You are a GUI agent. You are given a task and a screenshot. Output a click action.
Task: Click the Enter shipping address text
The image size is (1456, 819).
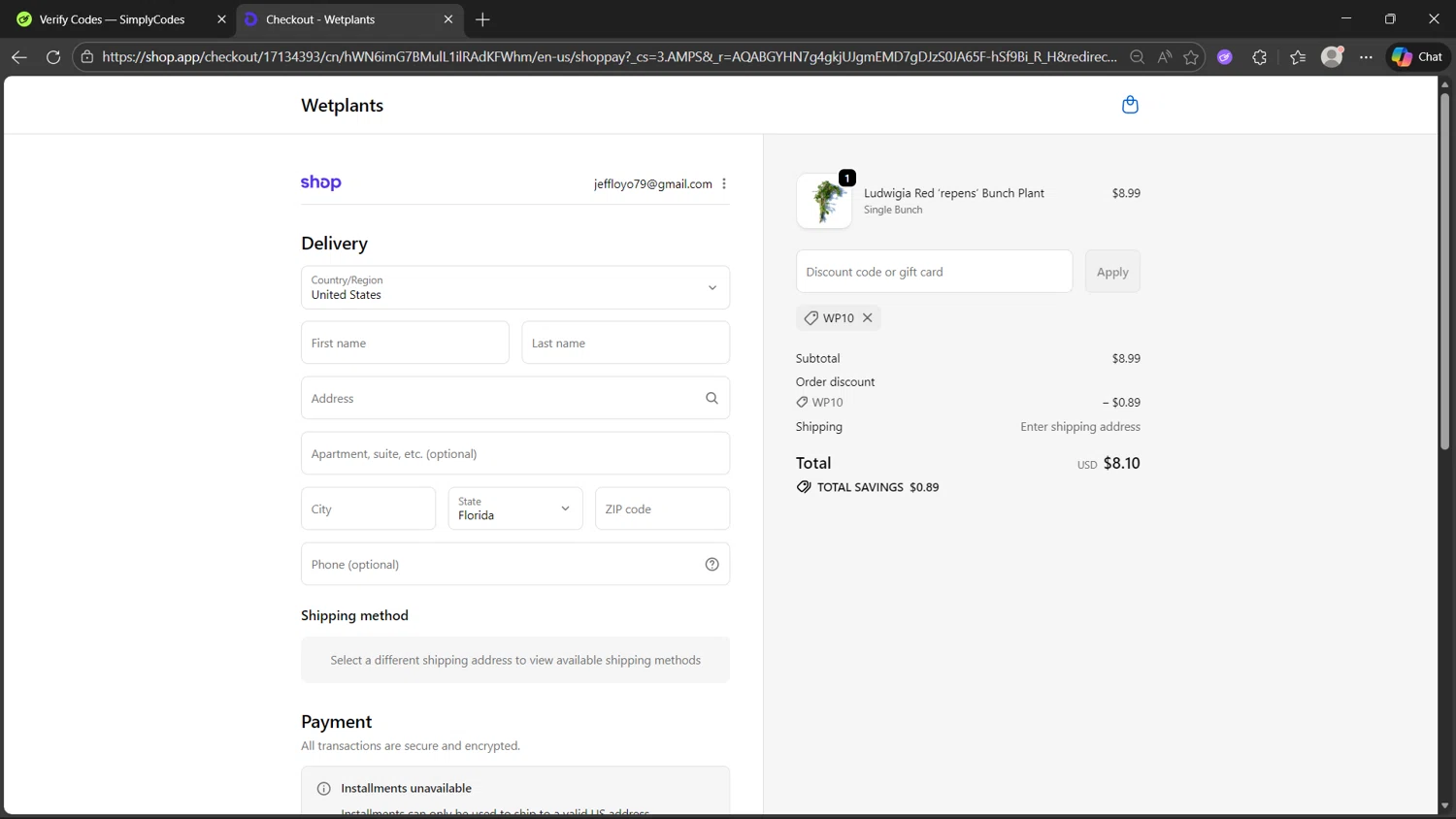coord(1080,427)
